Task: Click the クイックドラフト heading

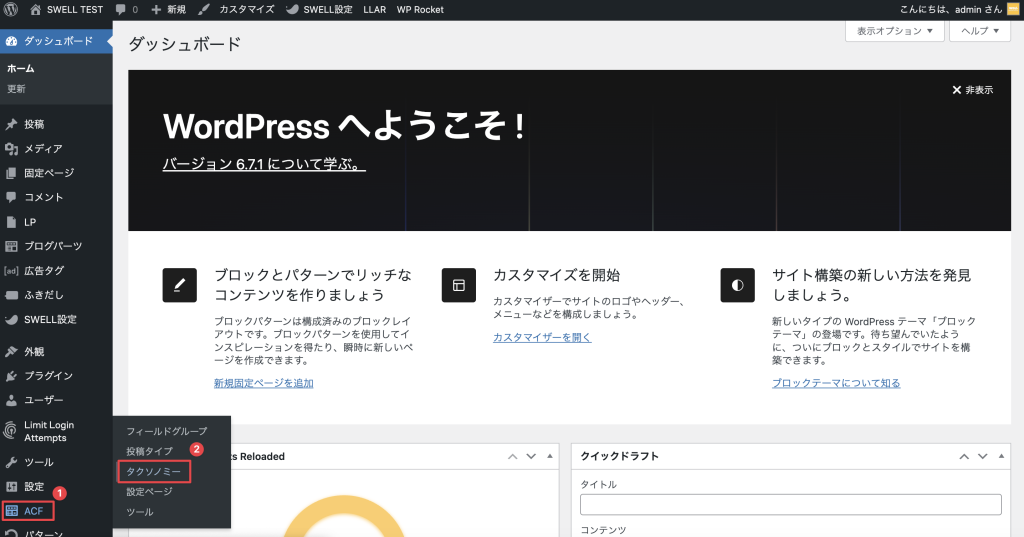Action: tap(619, 456)
